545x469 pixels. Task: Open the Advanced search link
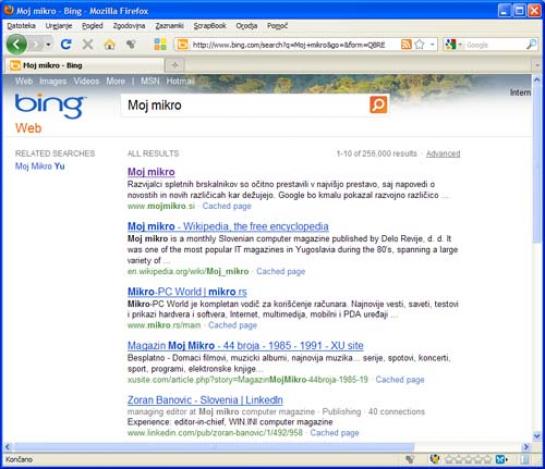coord(443,153)
